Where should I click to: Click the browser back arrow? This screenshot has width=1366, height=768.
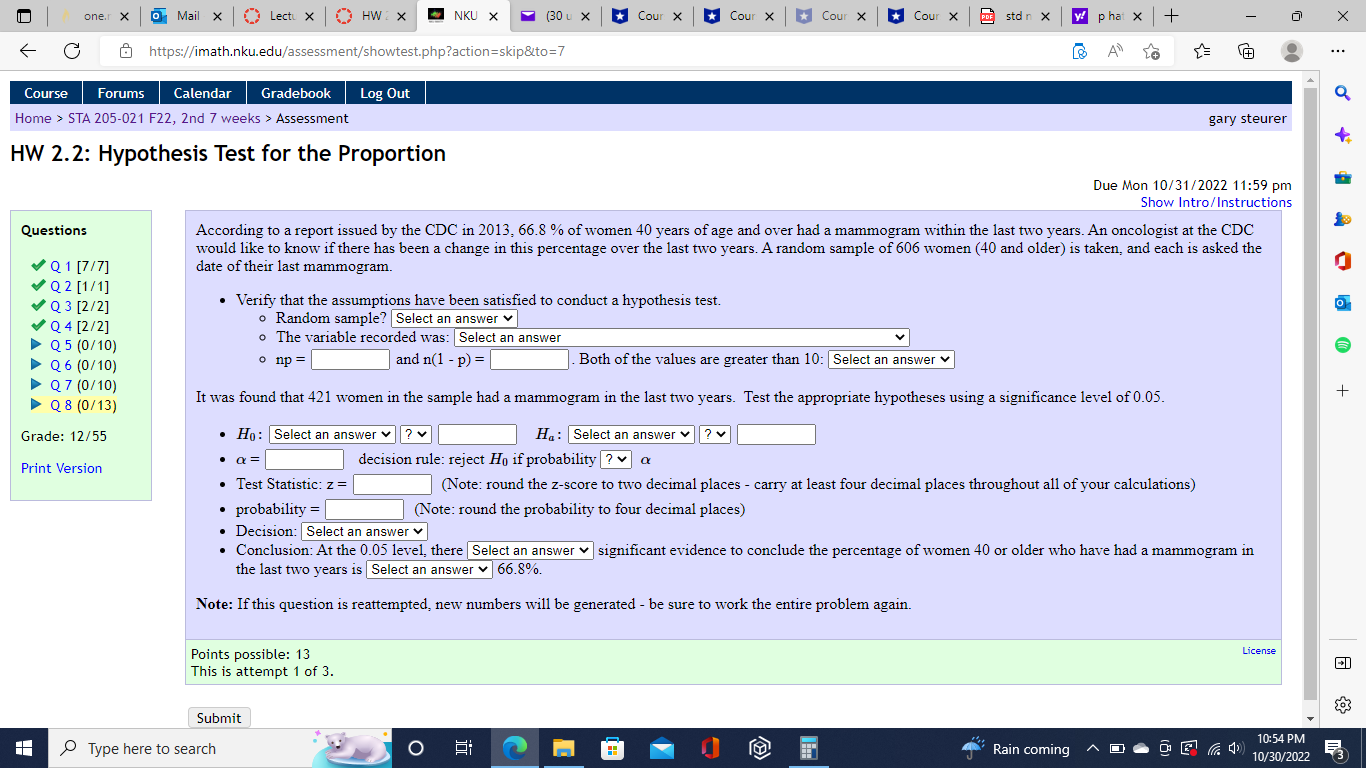tap(28, 51)
